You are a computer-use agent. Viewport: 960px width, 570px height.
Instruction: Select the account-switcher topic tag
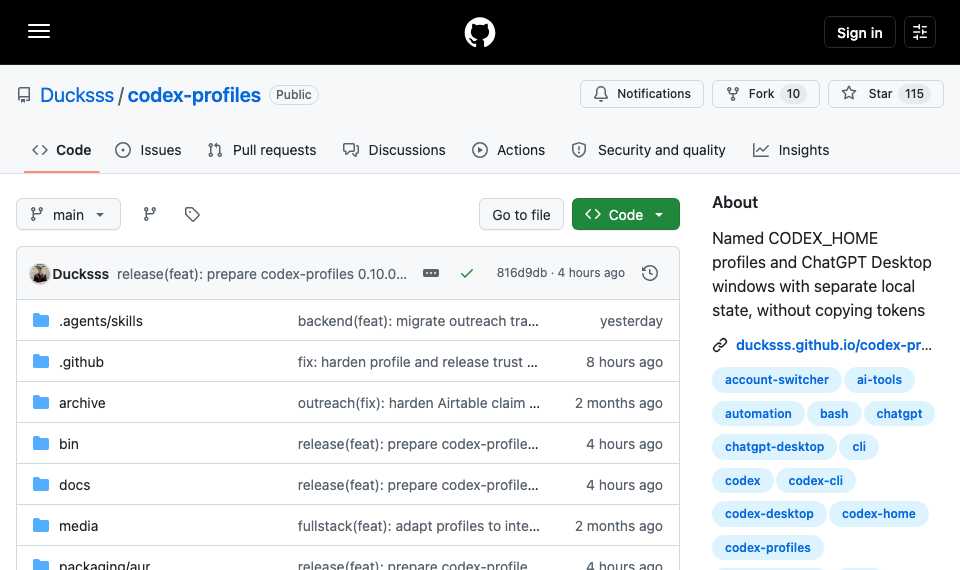pos(776,380)
